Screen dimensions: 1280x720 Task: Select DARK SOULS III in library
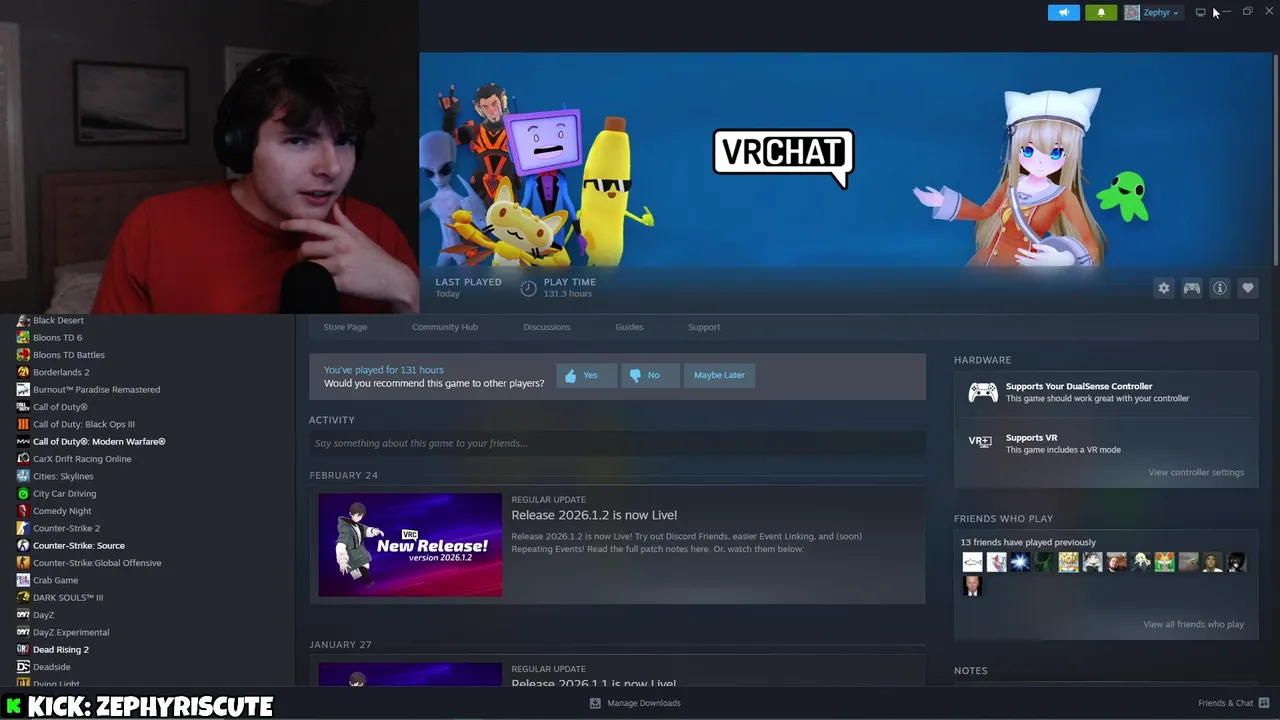68,597
